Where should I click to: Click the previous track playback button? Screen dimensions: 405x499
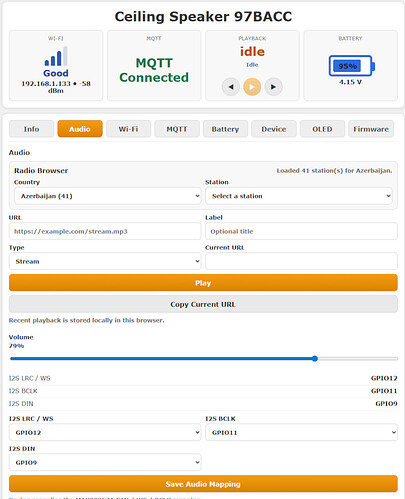pos(231,87)
